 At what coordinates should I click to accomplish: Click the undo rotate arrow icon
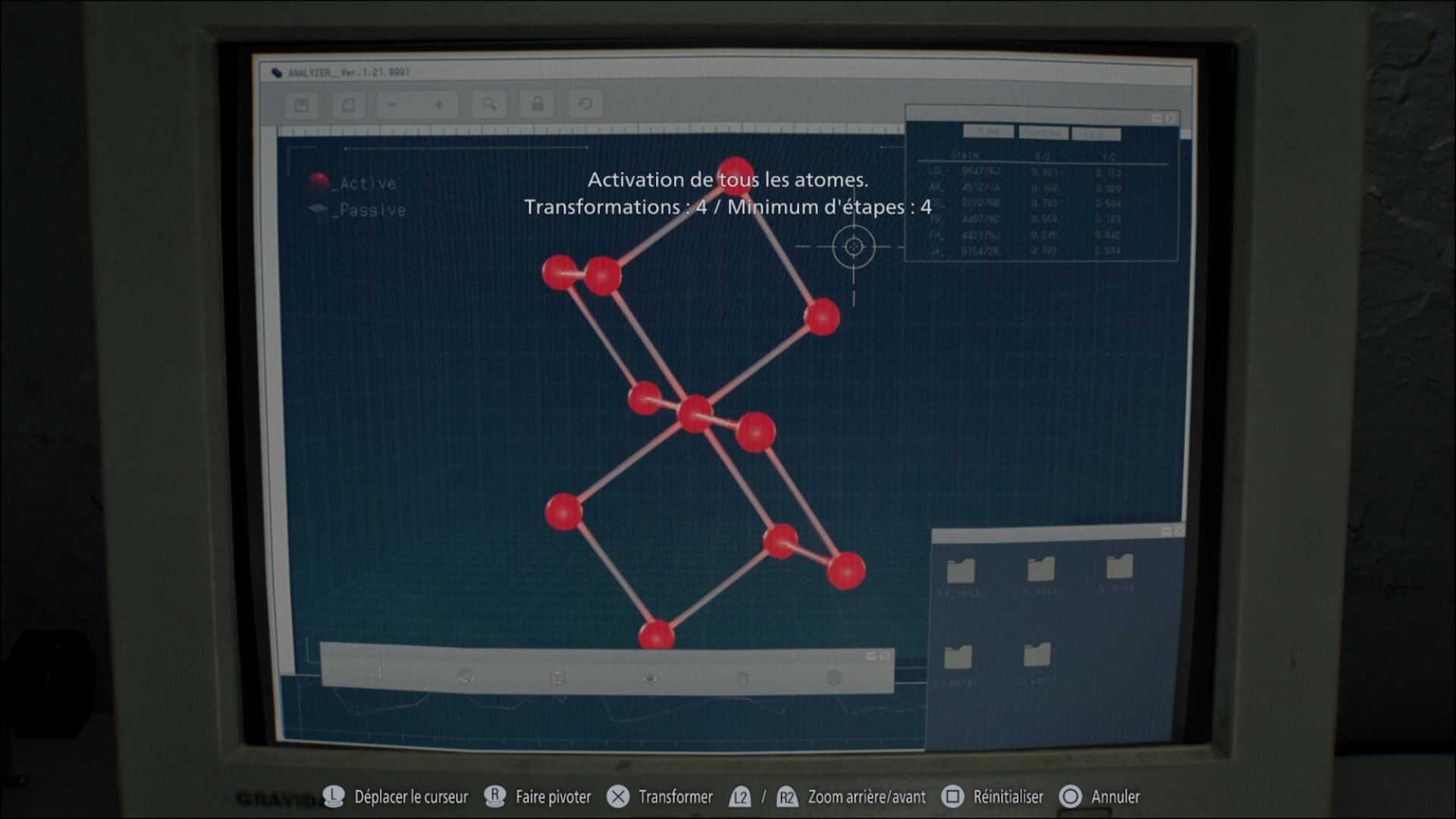click(585, 104)
